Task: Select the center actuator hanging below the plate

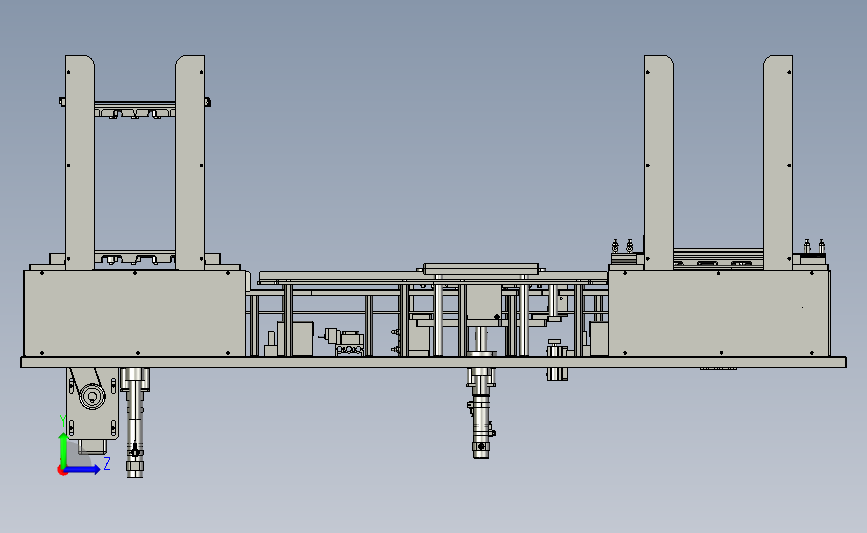Action: (x=481, y=412)
